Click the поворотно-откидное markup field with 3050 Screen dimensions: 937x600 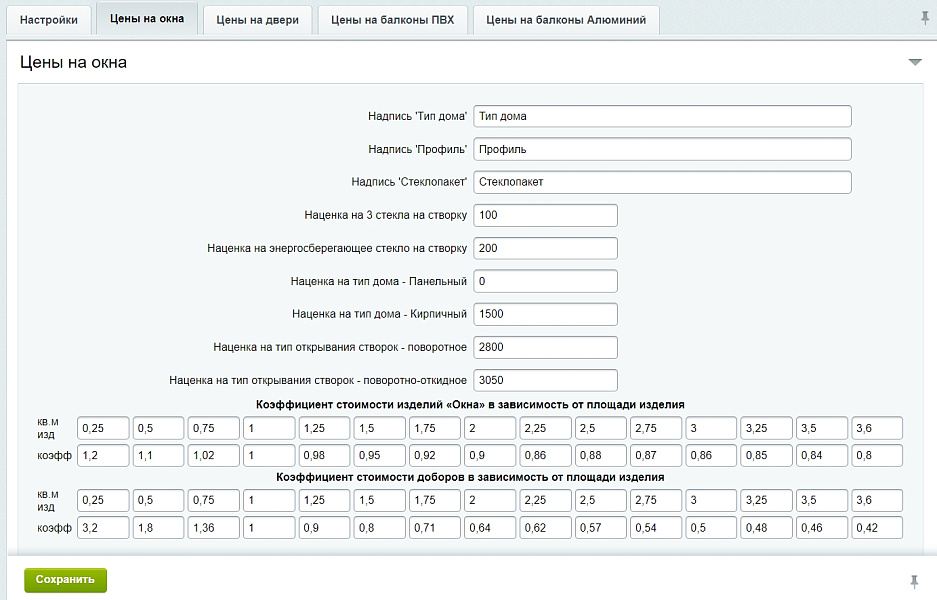[x=545, y=380]
